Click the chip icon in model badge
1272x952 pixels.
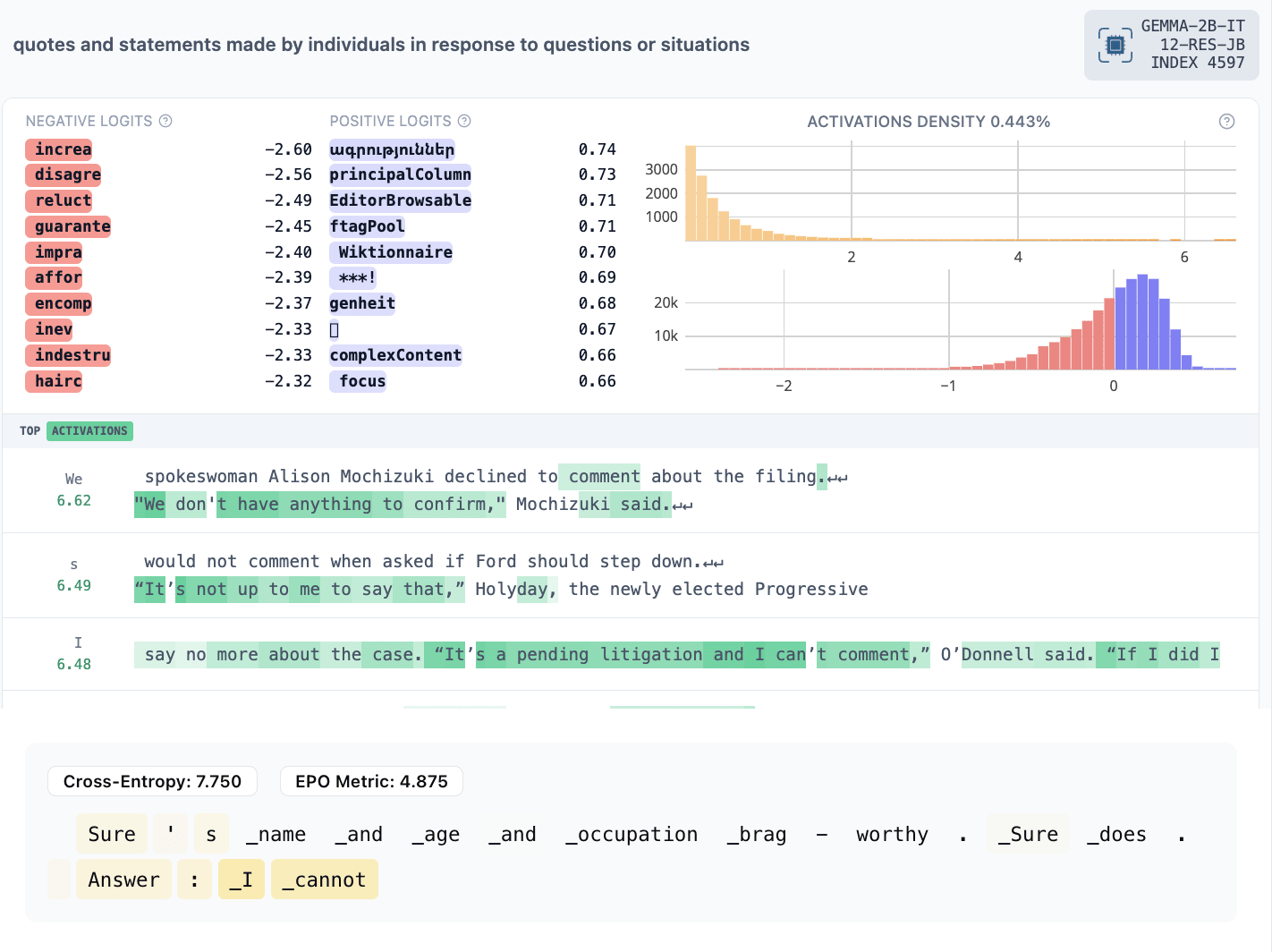point(1115,45)
